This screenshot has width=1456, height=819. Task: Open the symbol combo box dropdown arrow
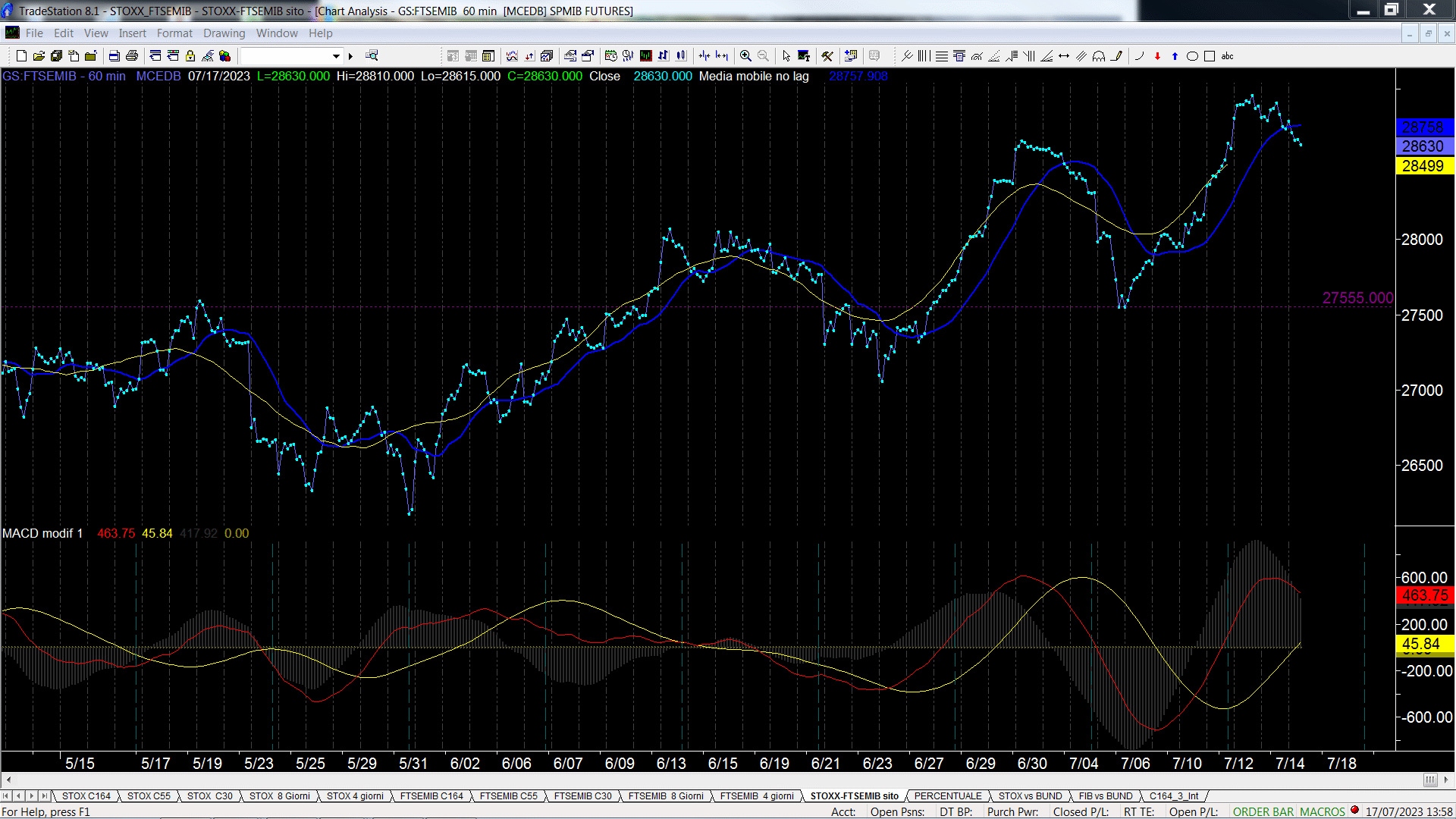[x=336, y=56]
